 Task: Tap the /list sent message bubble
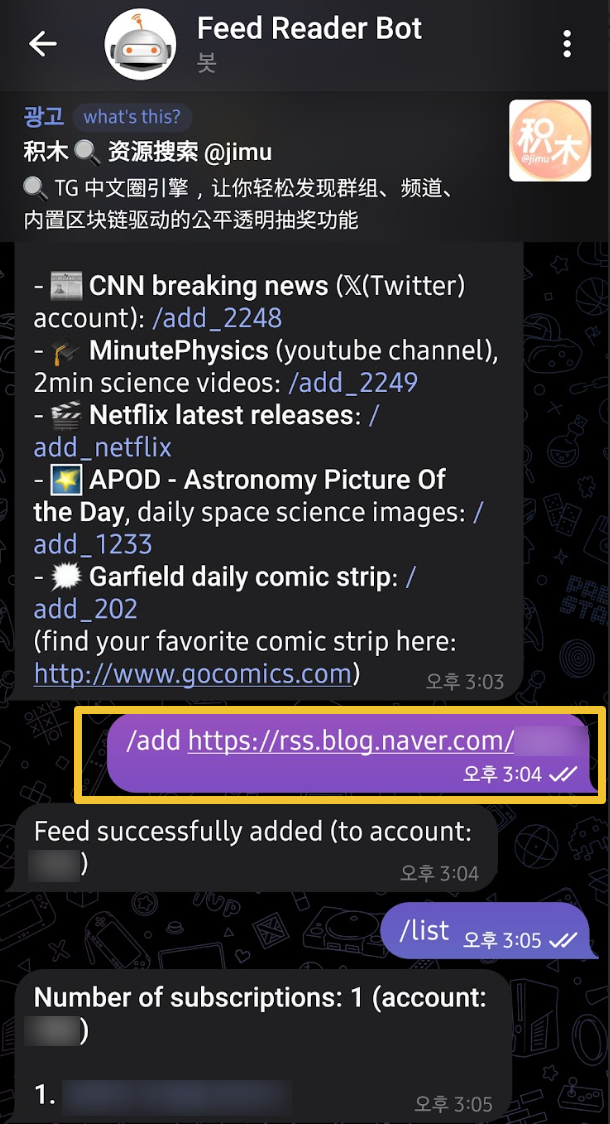[488, 930]
